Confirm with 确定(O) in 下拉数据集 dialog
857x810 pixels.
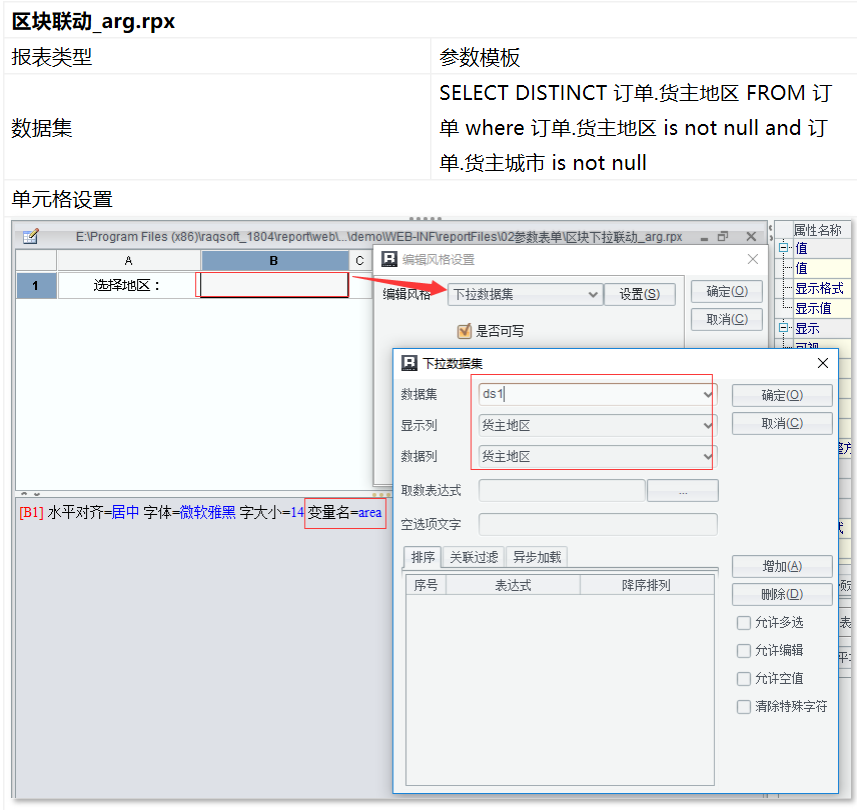click(x=782, y=395)
